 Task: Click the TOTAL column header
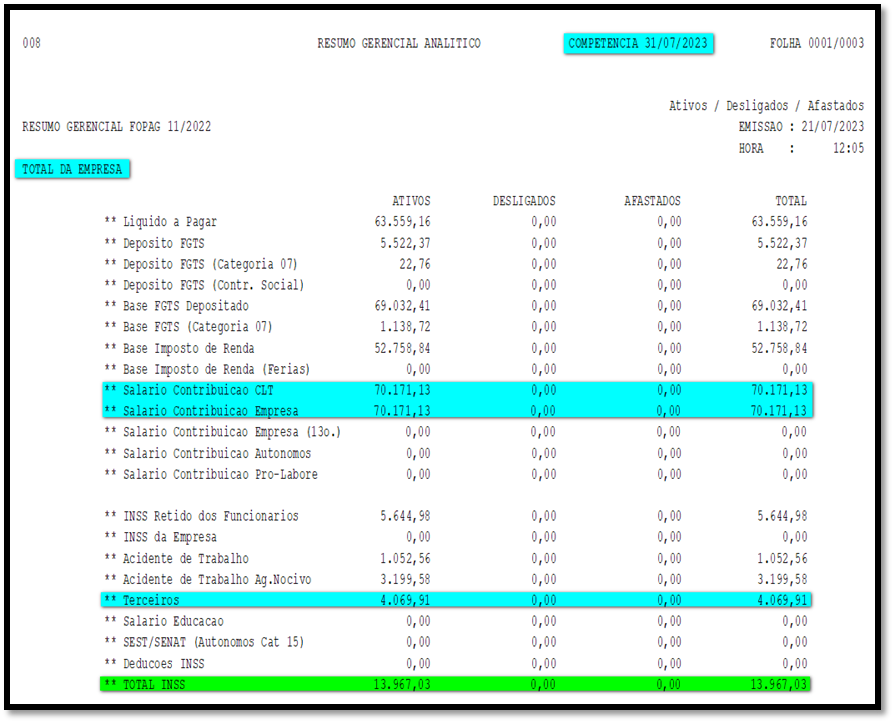pos(791,201)
